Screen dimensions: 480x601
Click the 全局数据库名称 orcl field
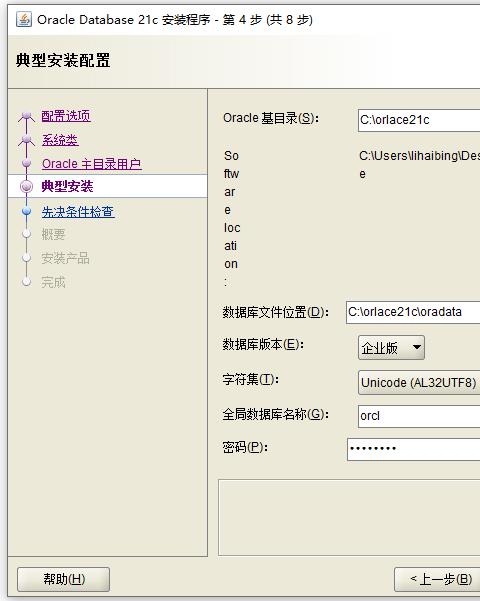[419, 416]
